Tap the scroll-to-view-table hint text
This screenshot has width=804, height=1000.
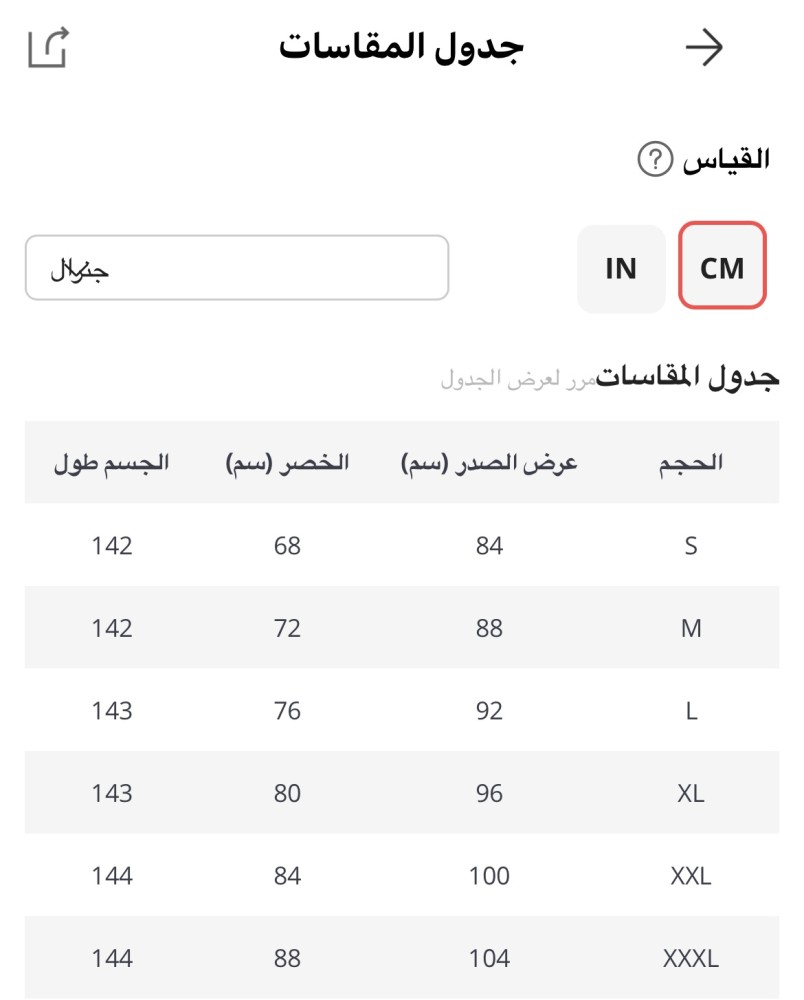(x=518, y=380)
